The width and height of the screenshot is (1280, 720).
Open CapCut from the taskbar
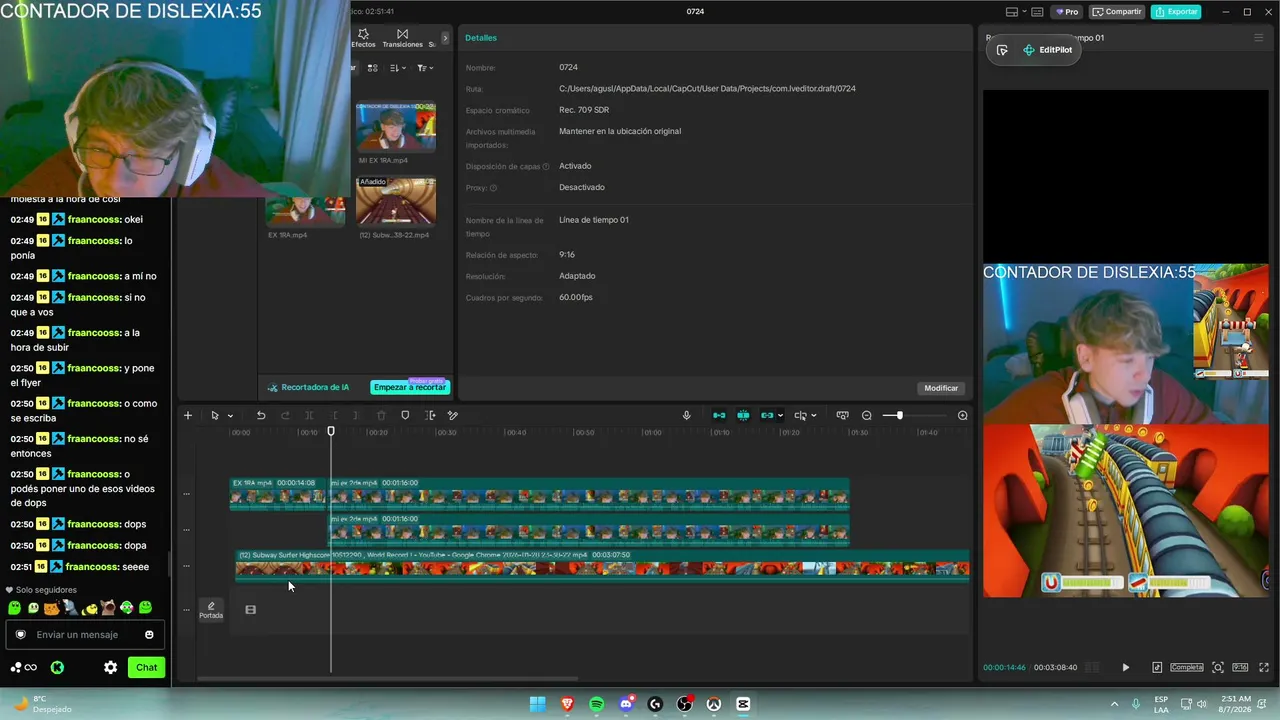tap(743, 704)
